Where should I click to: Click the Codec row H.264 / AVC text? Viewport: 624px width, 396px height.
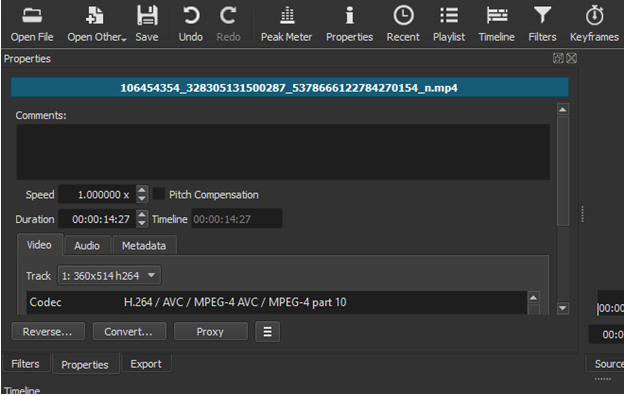pyautogui.click(x=235, y=302)
